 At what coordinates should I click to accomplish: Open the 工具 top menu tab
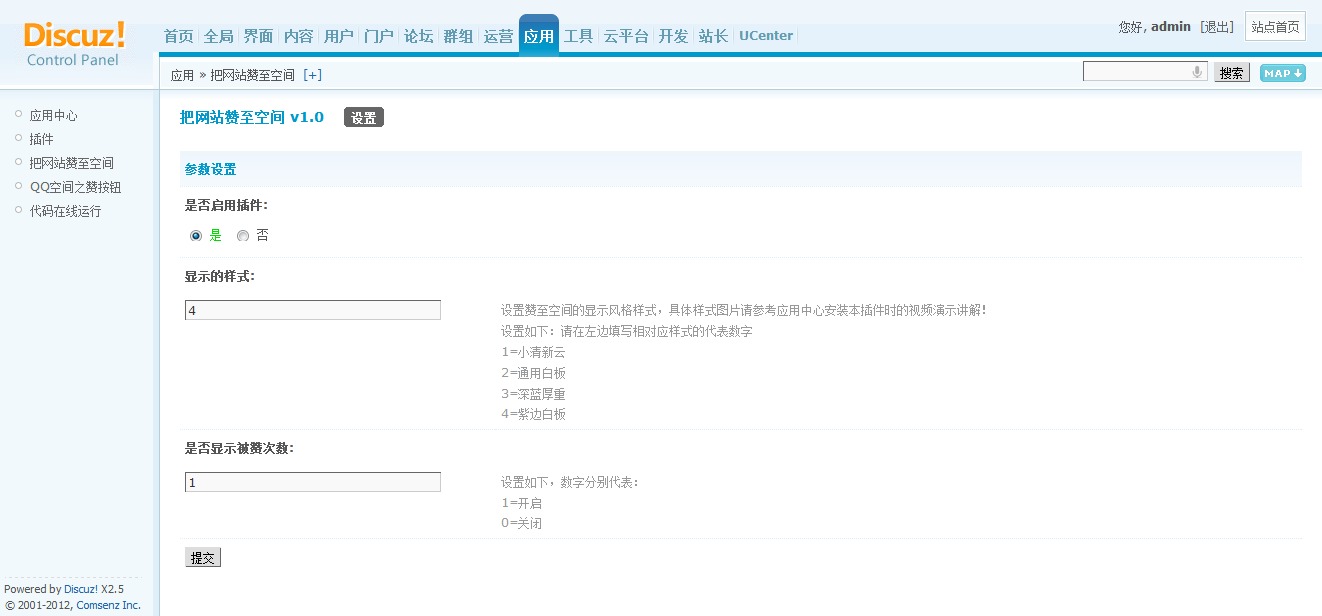[578, 36]
